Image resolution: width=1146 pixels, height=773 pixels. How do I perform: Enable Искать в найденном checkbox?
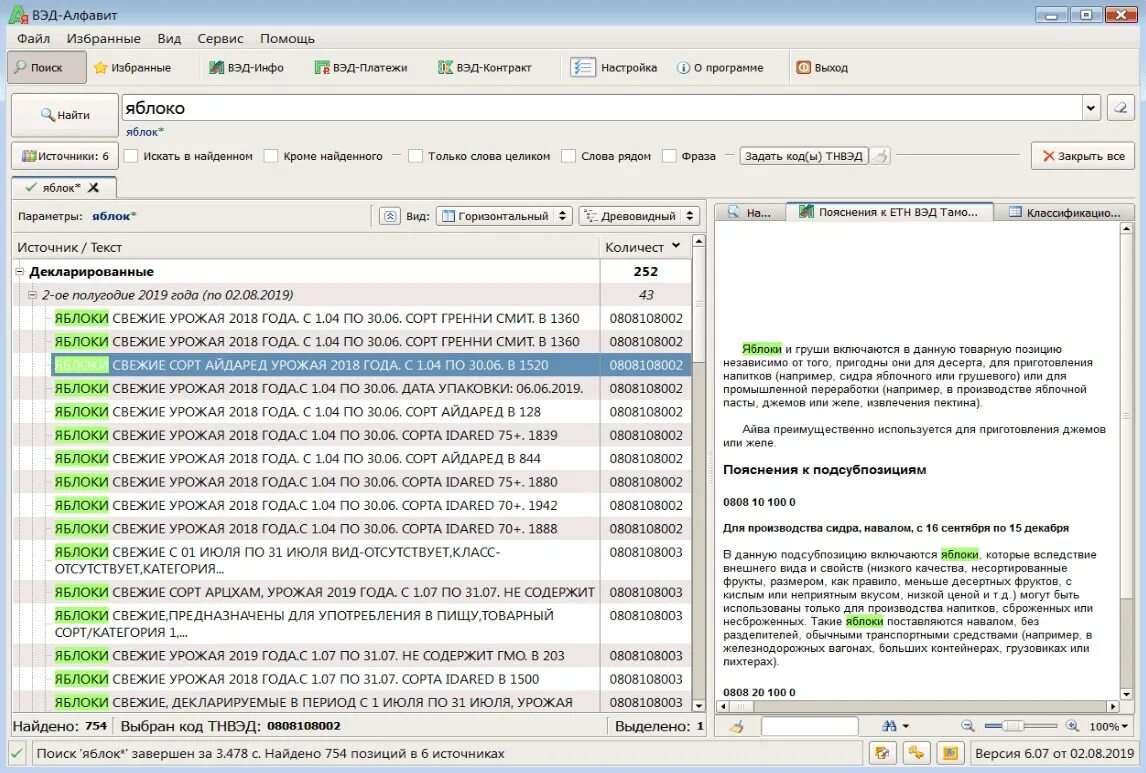[x=132, y=156]
